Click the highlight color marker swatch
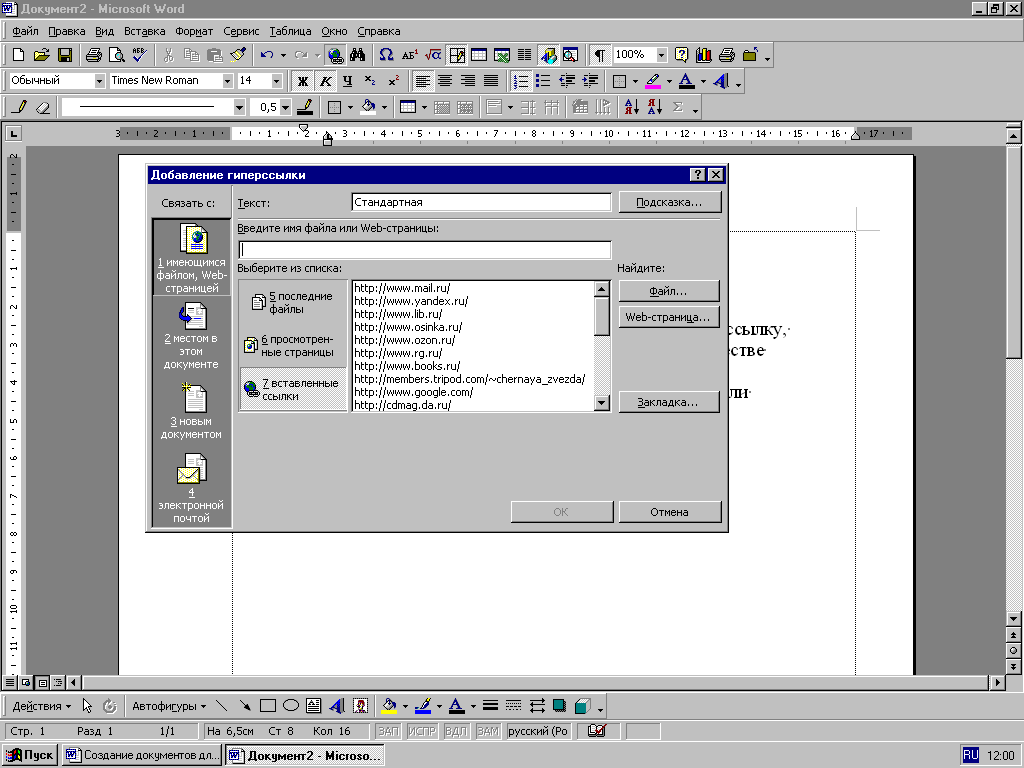The height and width of the screenshot is (768, 1024). tap(652, 81)
